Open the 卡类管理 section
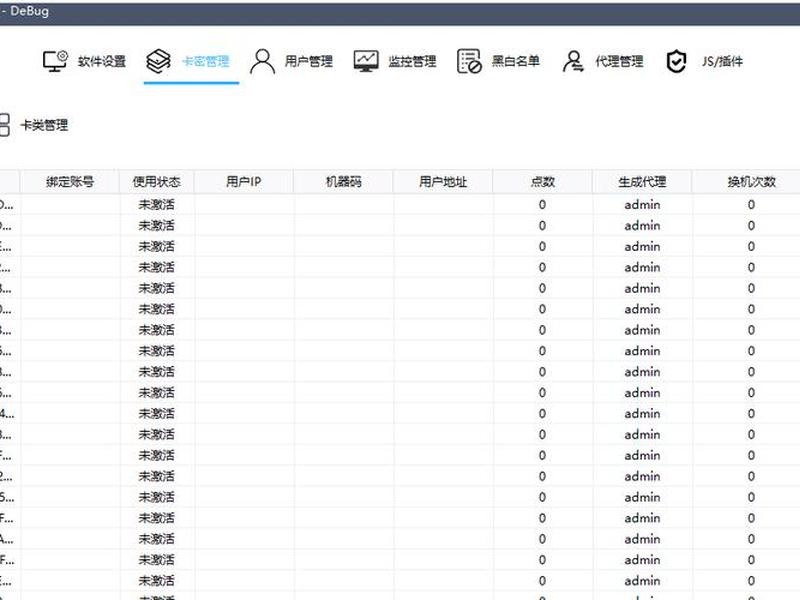Viewport: 800px width, 600px height. click(44, 125)
